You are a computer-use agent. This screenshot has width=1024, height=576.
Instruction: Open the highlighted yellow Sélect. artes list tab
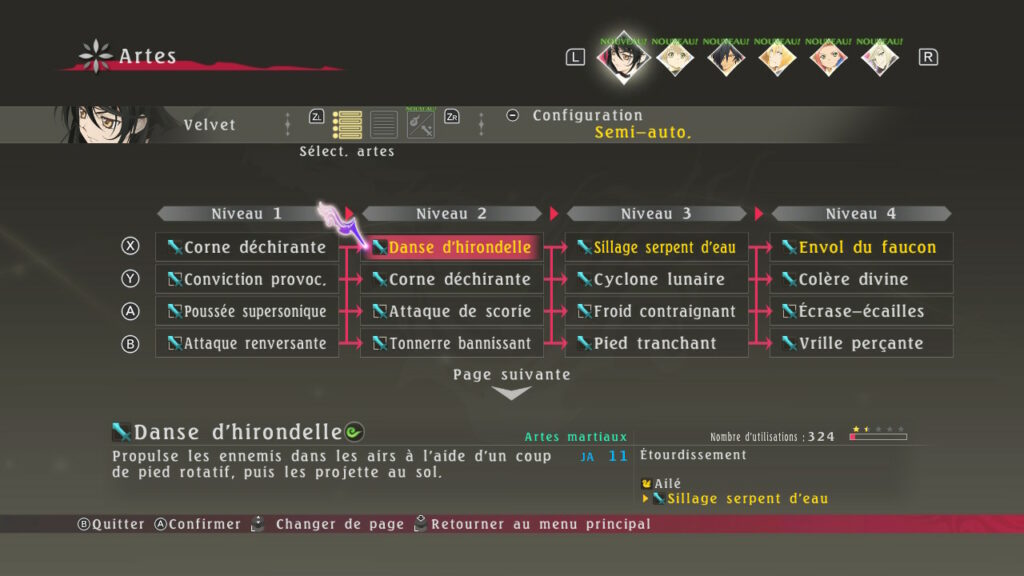(347, 125)
